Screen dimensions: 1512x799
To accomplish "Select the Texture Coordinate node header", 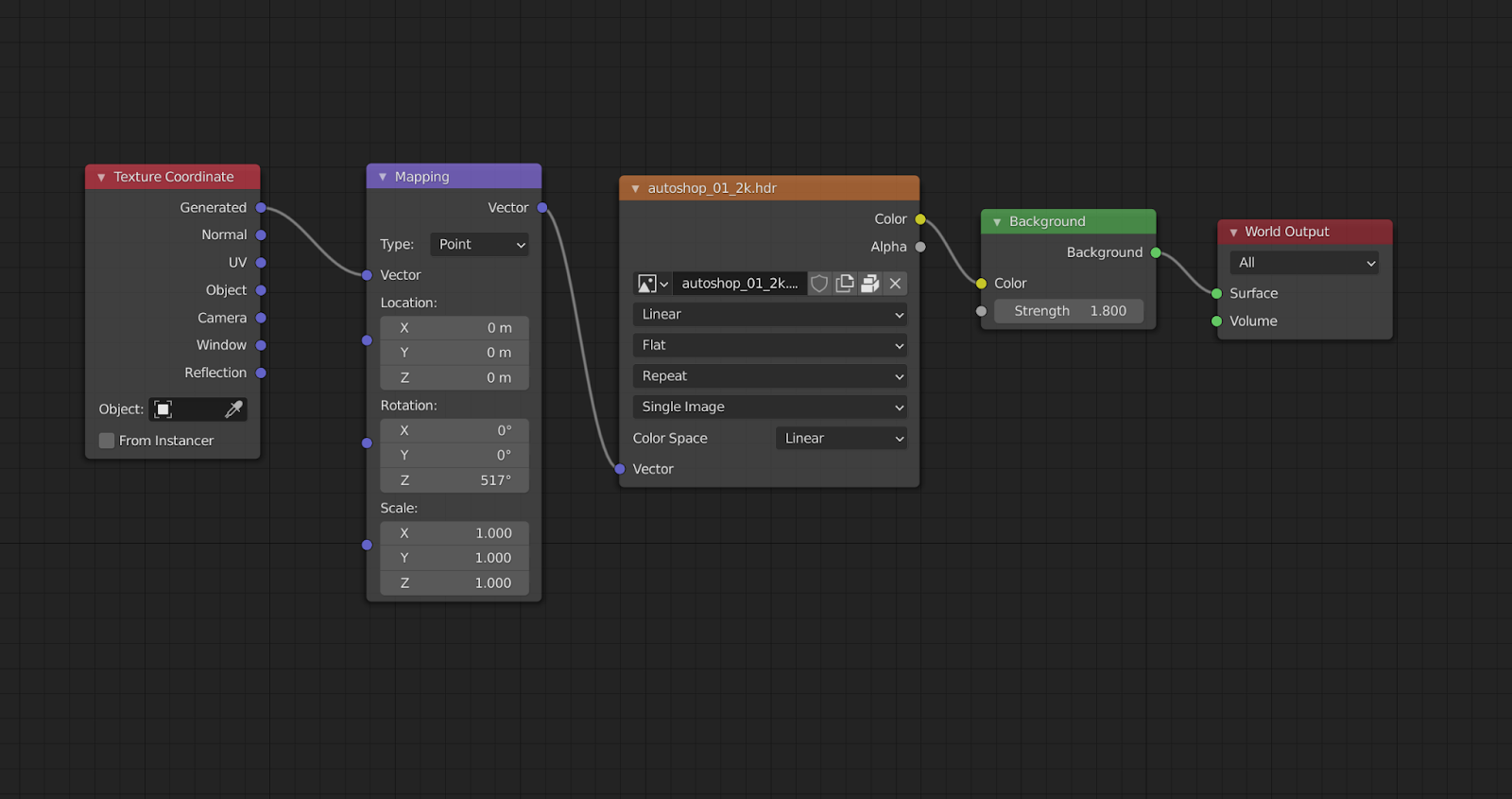I will [173, 177].
